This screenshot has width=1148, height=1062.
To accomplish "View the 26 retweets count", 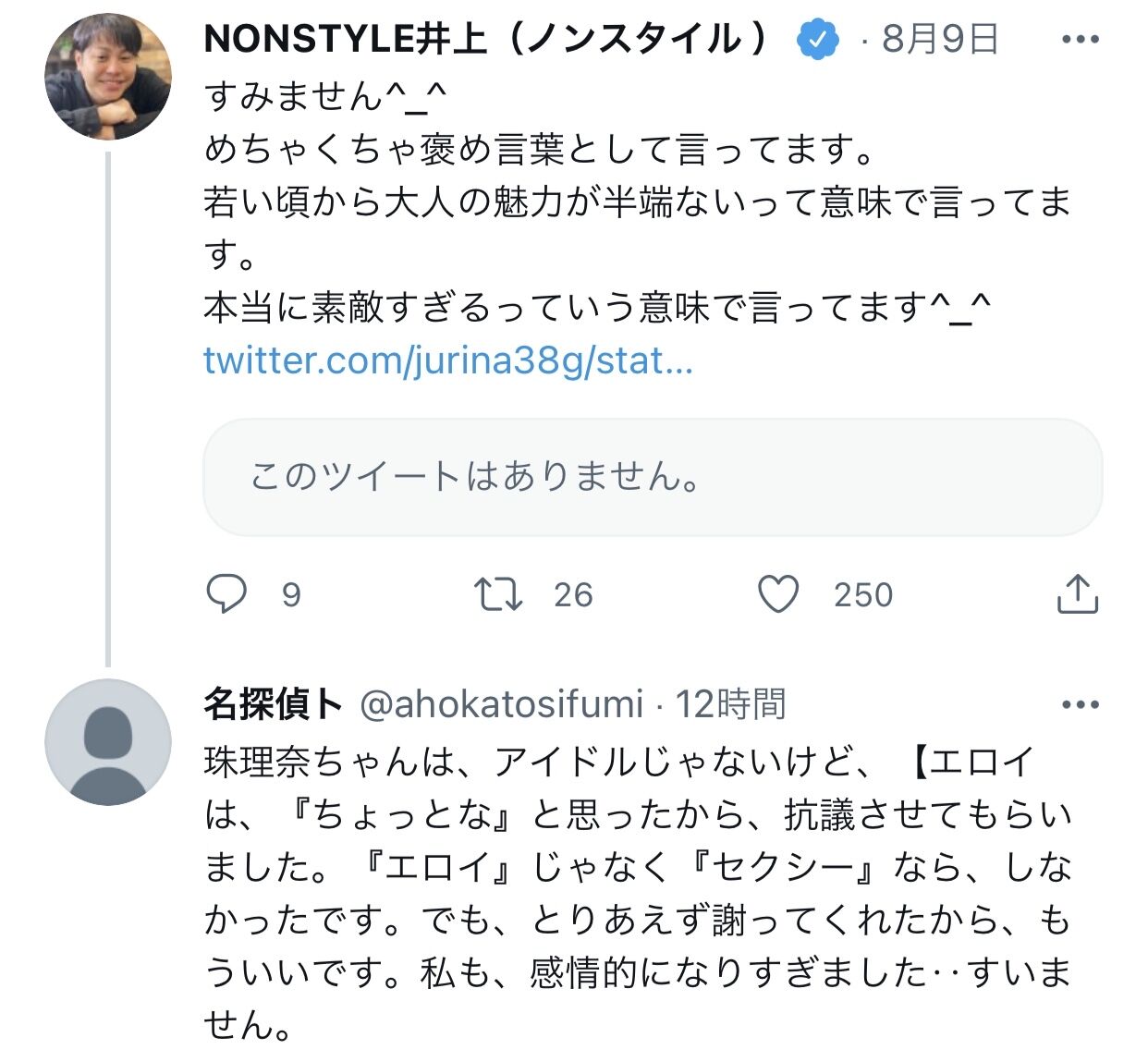I will [573, 594].
